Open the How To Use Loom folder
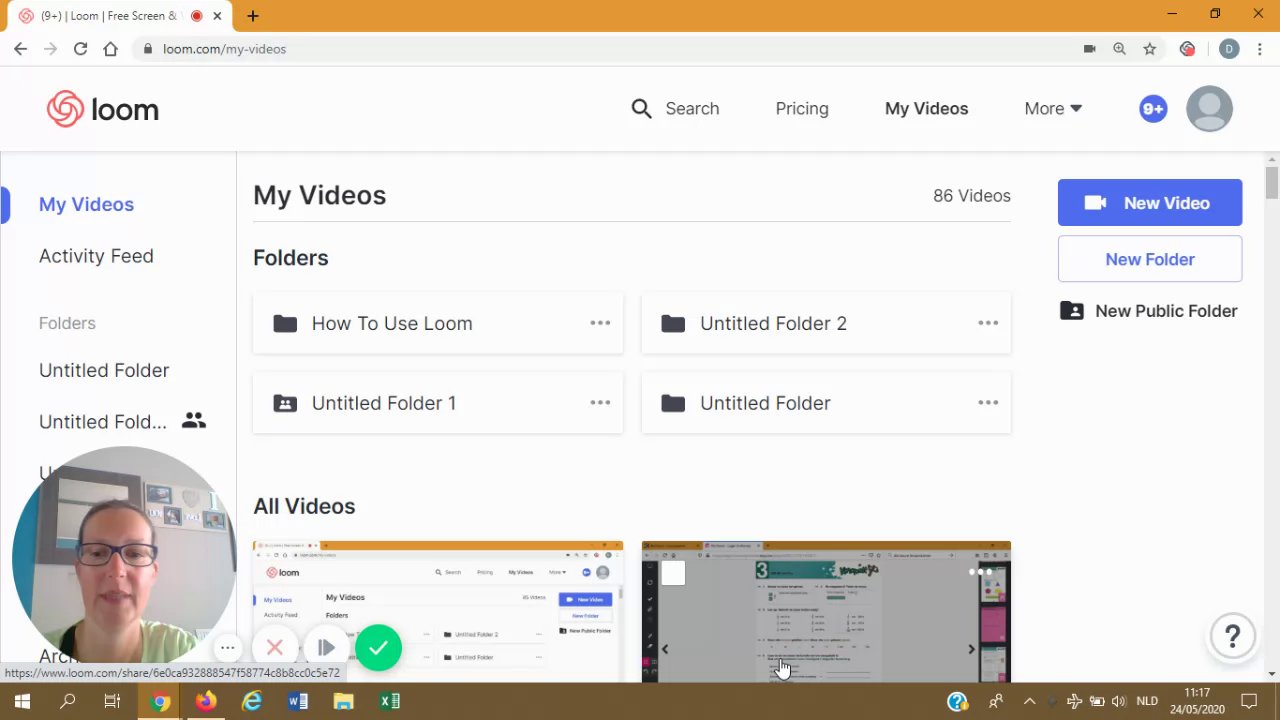This screenshot has height=720, width=1280. 438,323
